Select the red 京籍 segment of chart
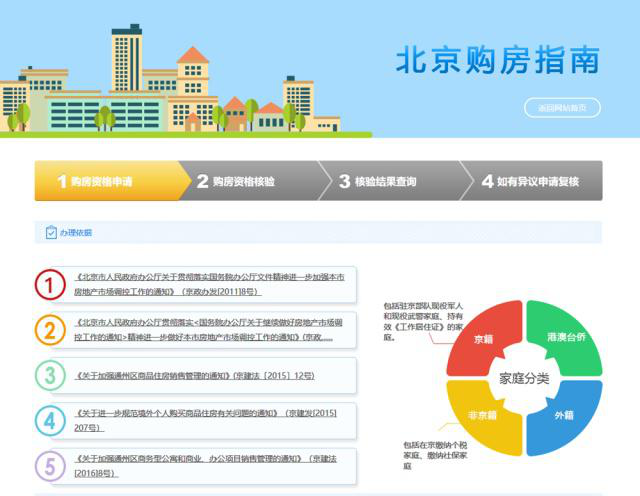640x496 pixels. [484, 338]
